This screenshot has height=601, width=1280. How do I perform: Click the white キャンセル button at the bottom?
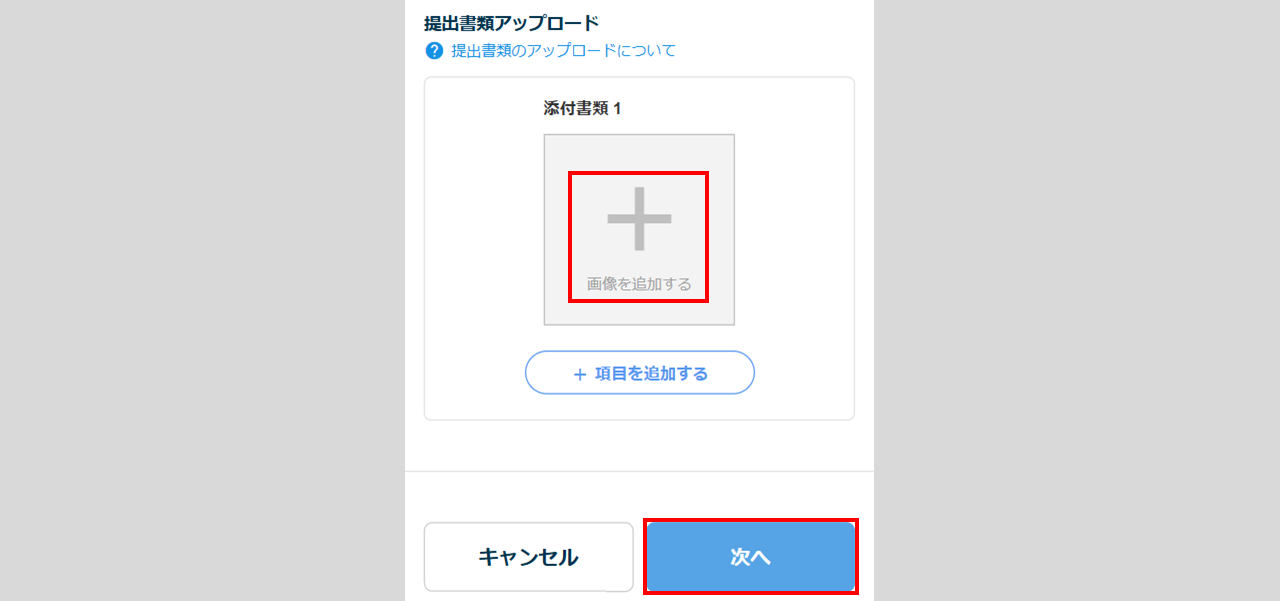[x=529, y=557]
